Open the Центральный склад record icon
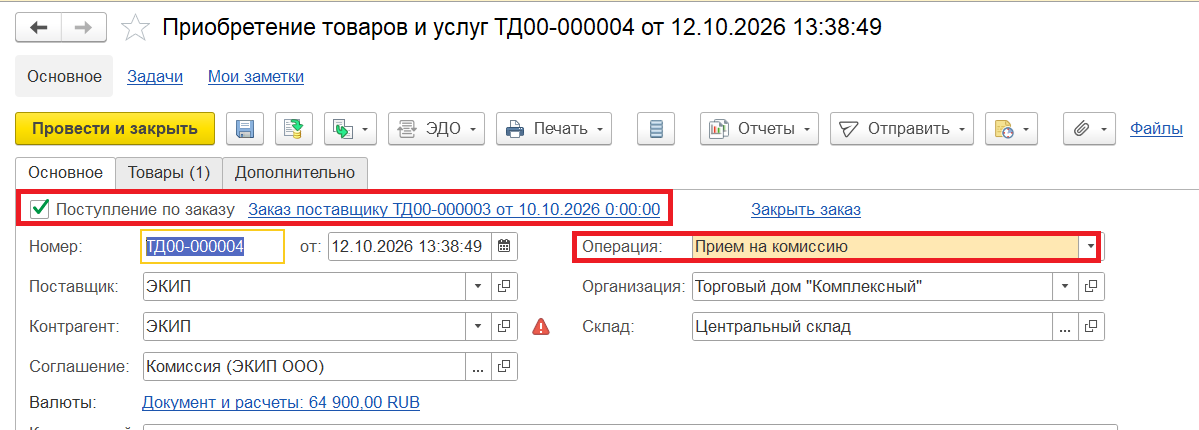Viewport: 1199px width, 430px height. (1091, 327)
